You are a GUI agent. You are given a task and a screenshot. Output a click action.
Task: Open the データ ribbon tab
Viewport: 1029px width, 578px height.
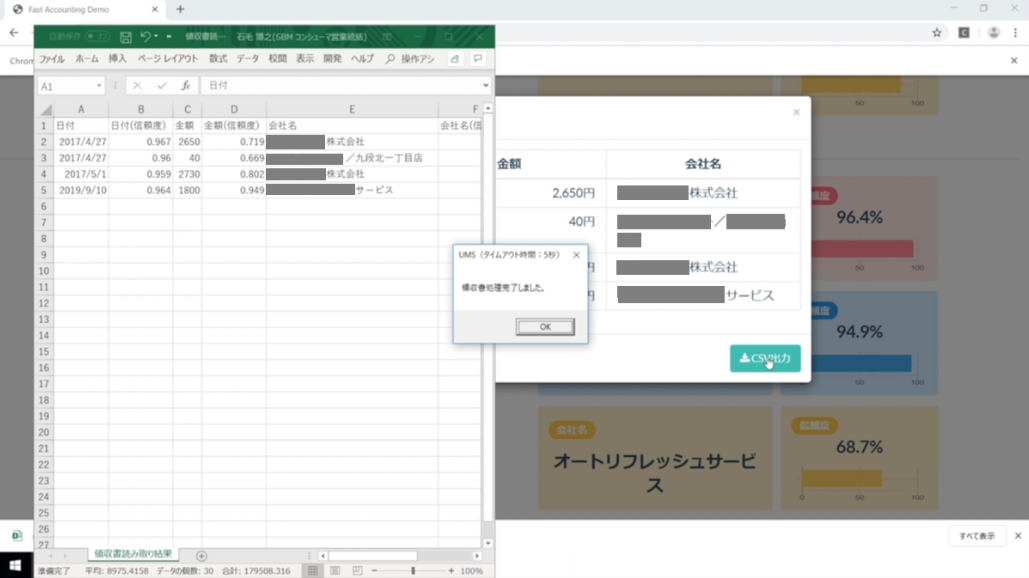pyautogui.click(x=247, y=59)
